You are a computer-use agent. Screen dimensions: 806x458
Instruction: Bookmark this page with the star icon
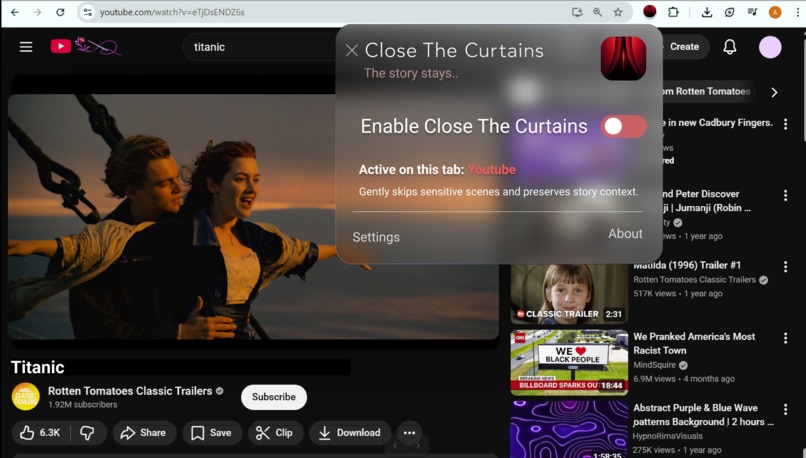tap(618, 12)
